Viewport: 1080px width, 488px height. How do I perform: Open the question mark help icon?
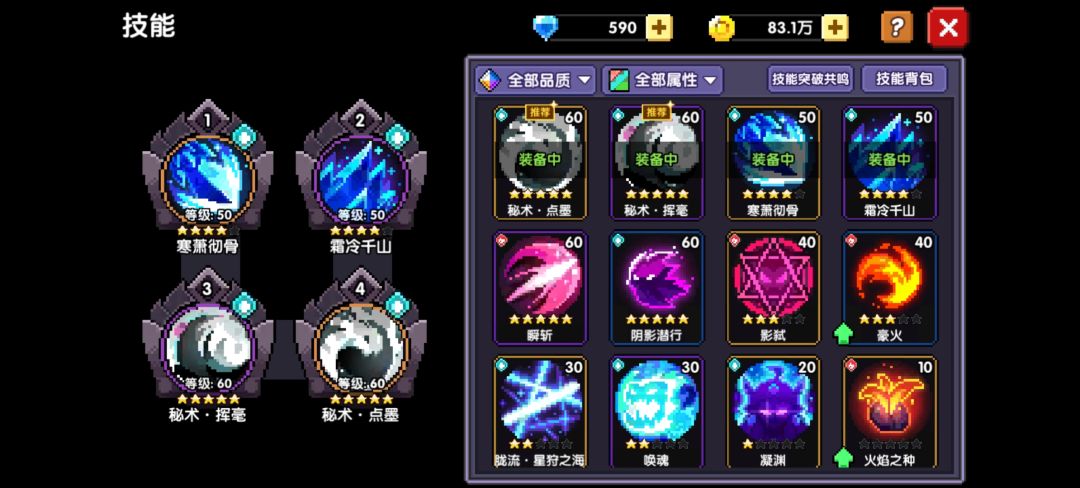coord(897,28)
